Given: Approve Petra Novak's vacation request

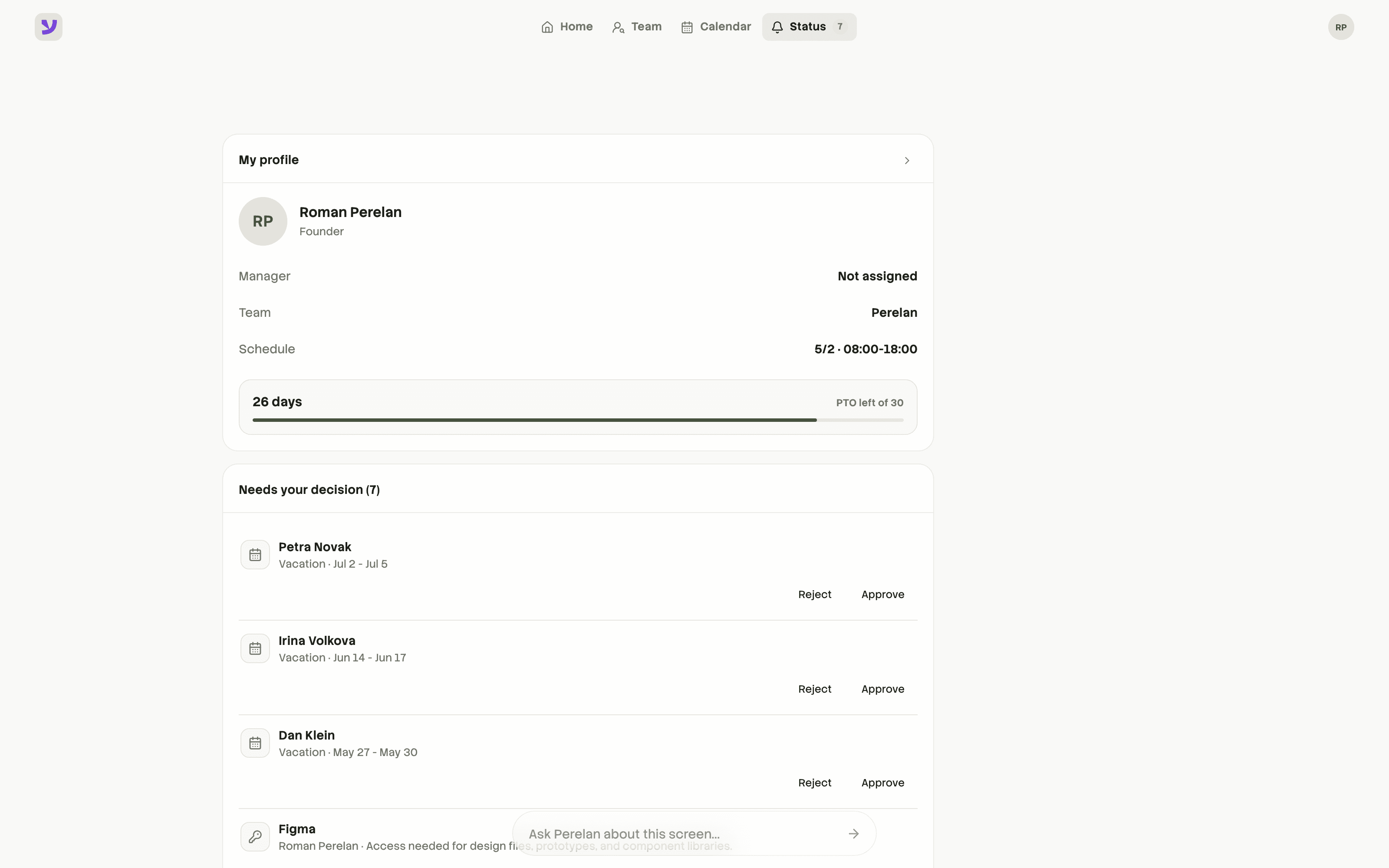Looking at the screenshot, I should click(x=883, y=595).
